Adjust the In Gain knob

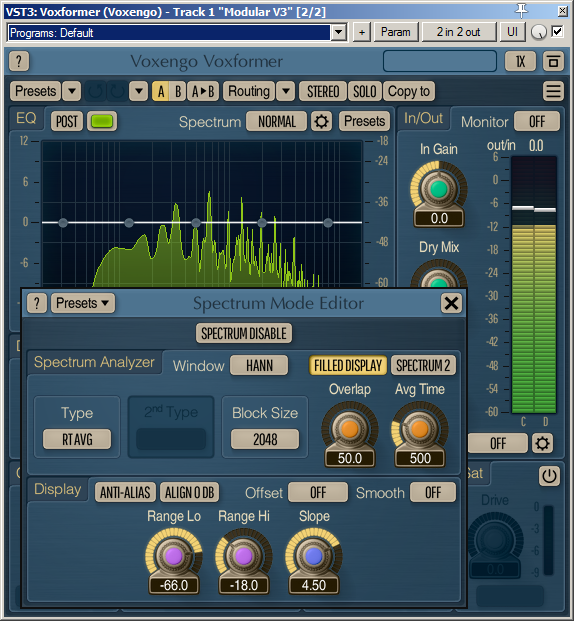click(439, 189)
